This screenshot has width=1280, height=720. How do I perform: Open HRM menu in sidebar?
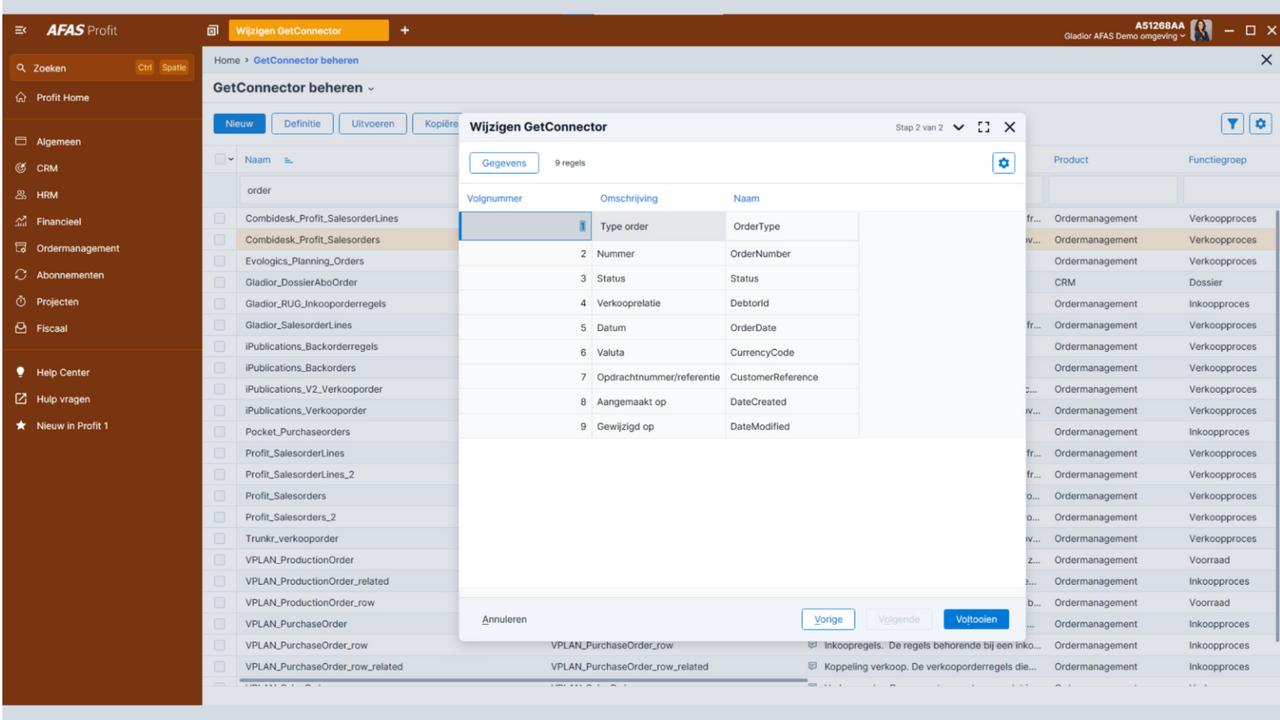tap(47, 195)
